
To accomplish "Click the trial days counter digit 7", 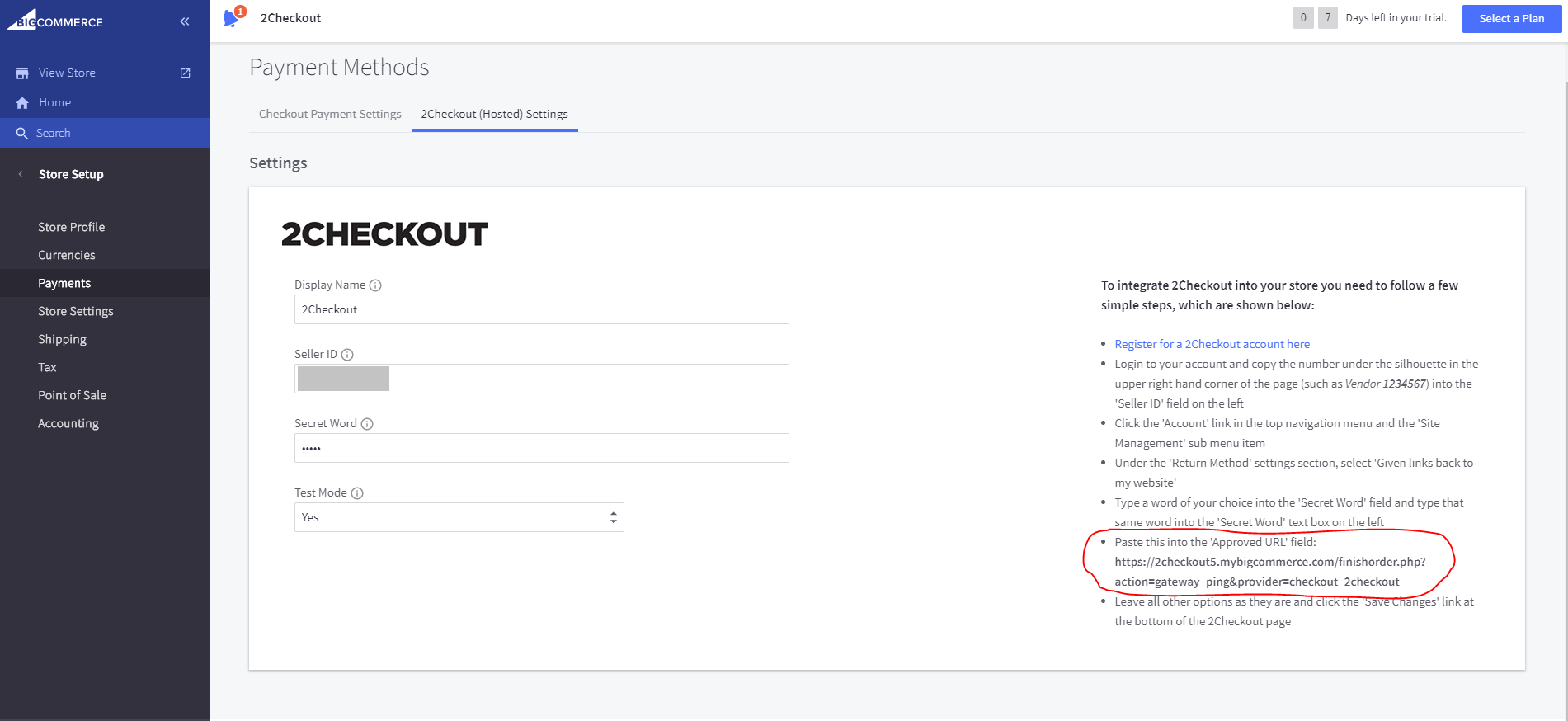I will tap(1328, 18).
